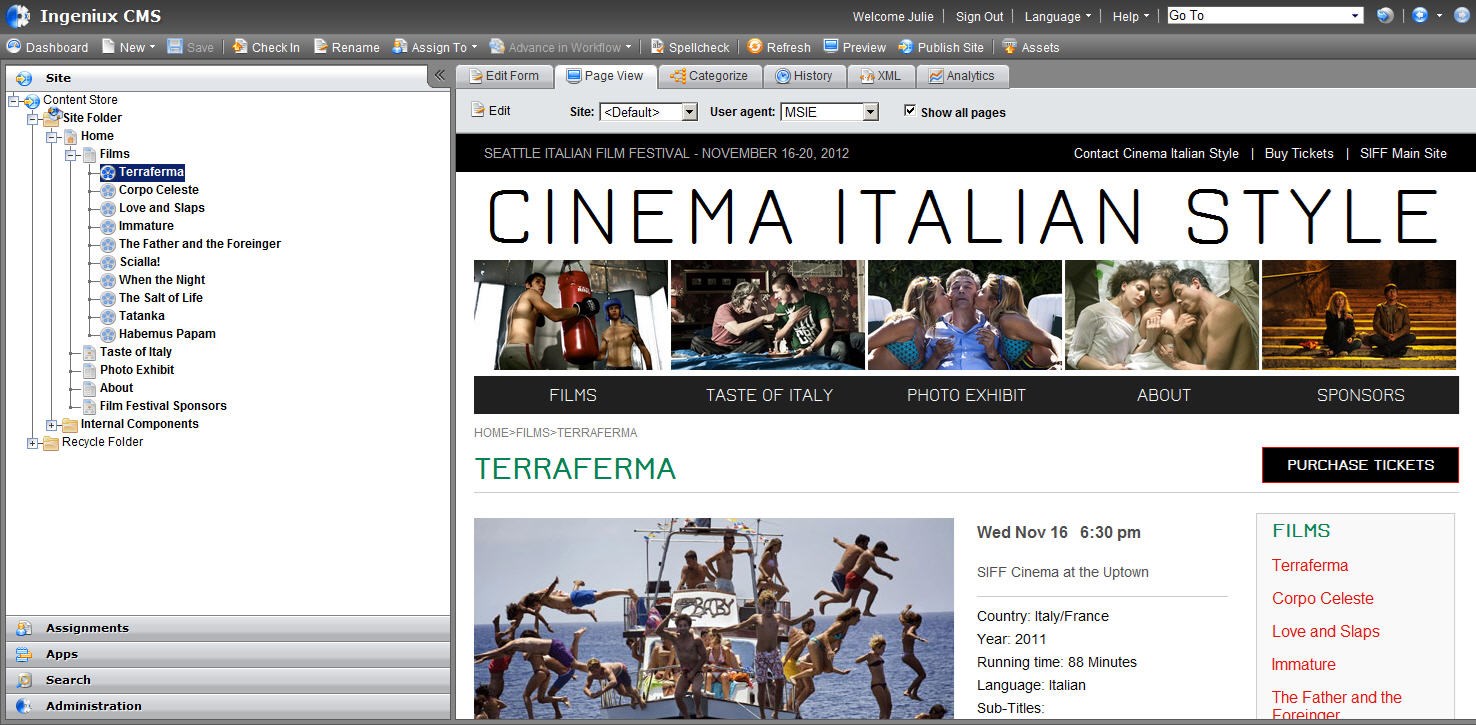Open Assets from the toolbar
1476x725 pixels.
[1031, 47]
